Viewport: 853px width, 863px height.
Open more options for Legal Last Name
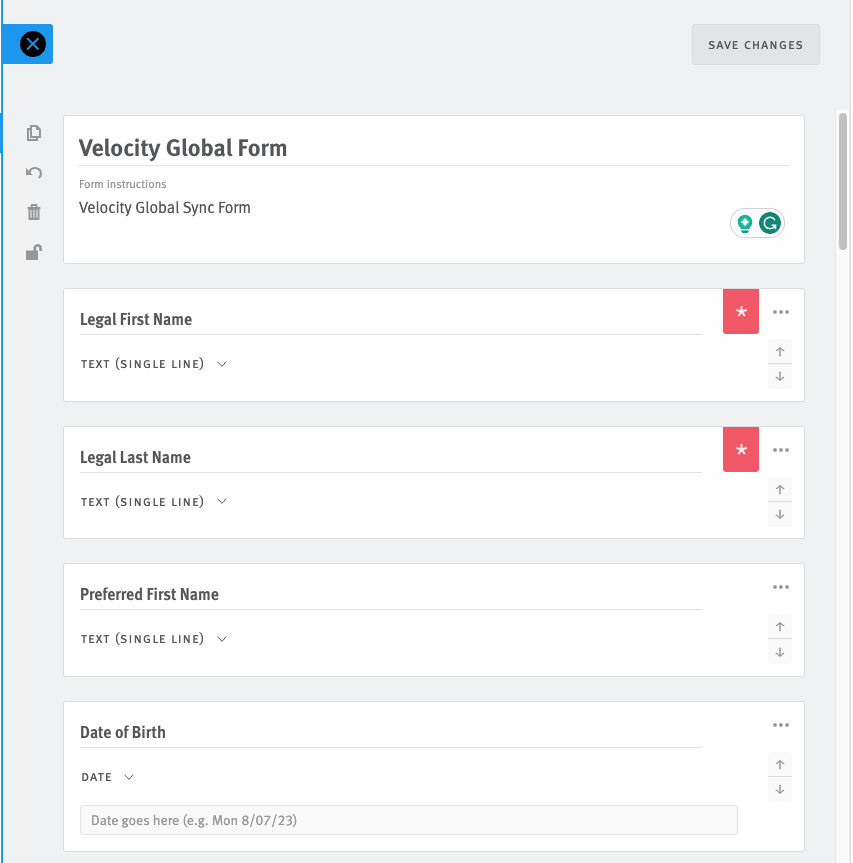780,450
